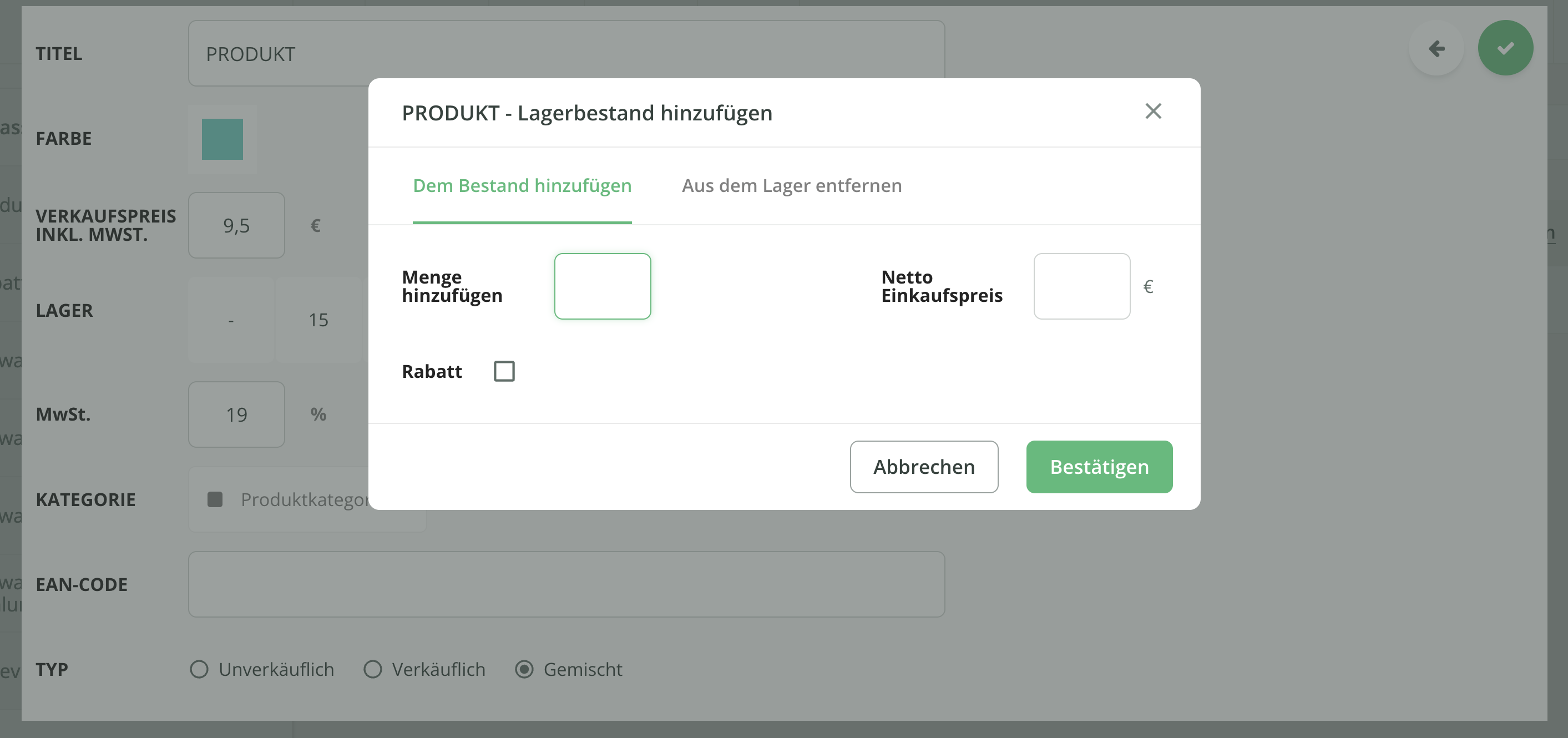
Task: Click the Verkaufspreis price field
Action: click(x=236, y=225)
